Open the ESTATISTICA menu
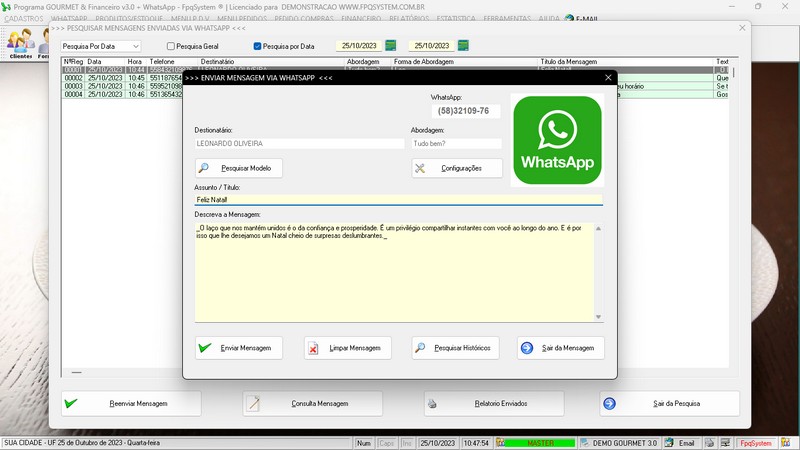Viewport: 800px width, 450px height. (x=456, y=18)
